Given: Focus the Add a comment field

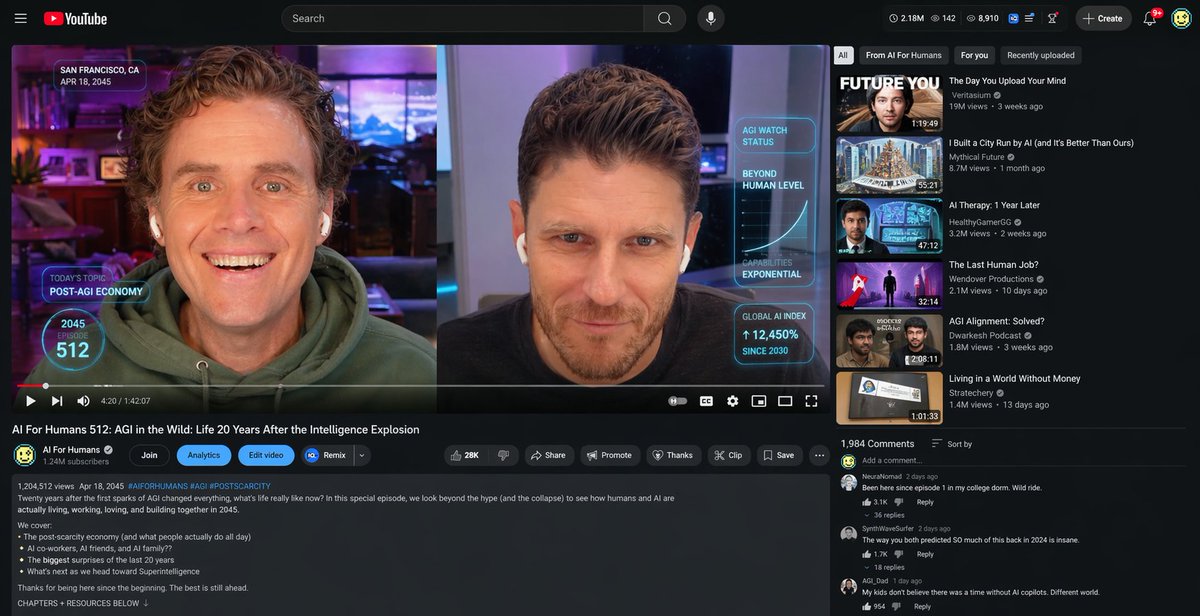Looking at the screenshot, I should (x=1025, y=460).
